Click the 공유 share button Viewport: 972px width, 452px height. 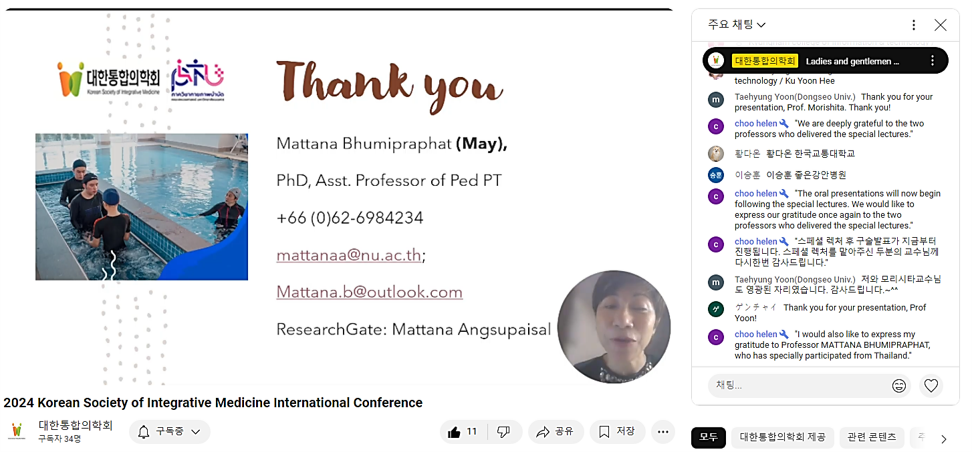[x=555, y=432]
